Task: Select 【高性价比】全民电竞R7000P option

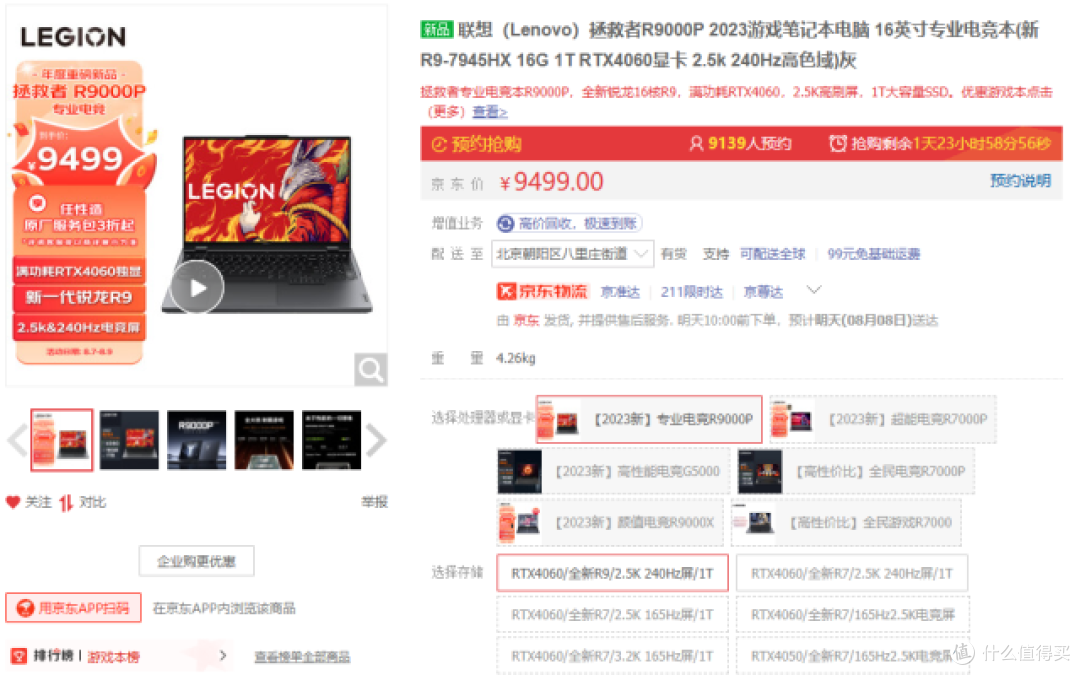Action: coord(856,471)
